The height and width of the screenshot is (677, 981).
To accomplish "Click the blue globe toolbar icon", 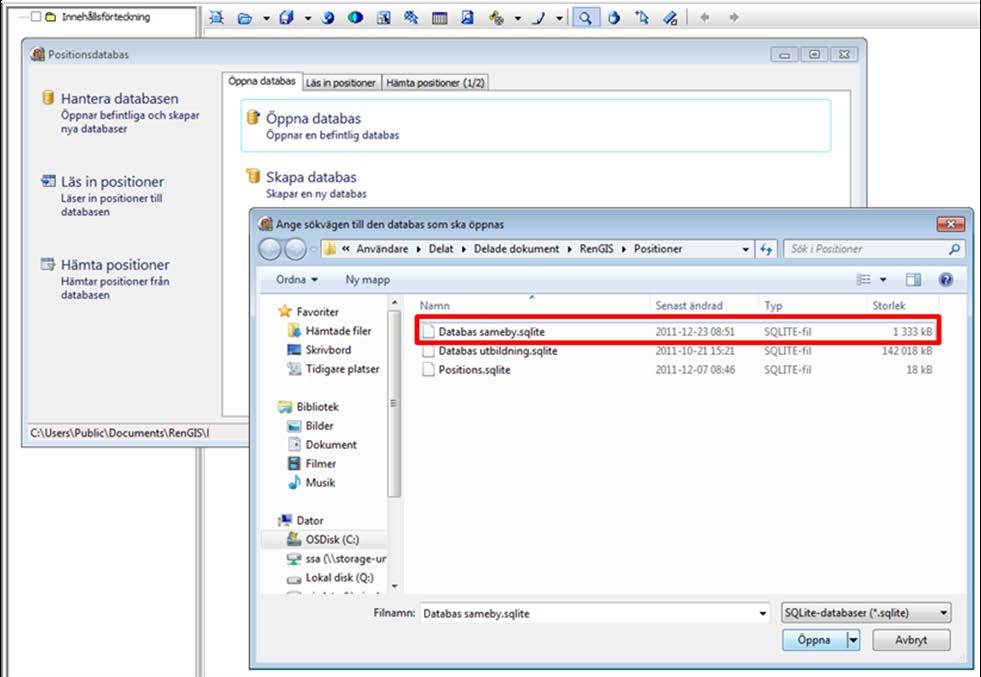I will pos(328,18).
